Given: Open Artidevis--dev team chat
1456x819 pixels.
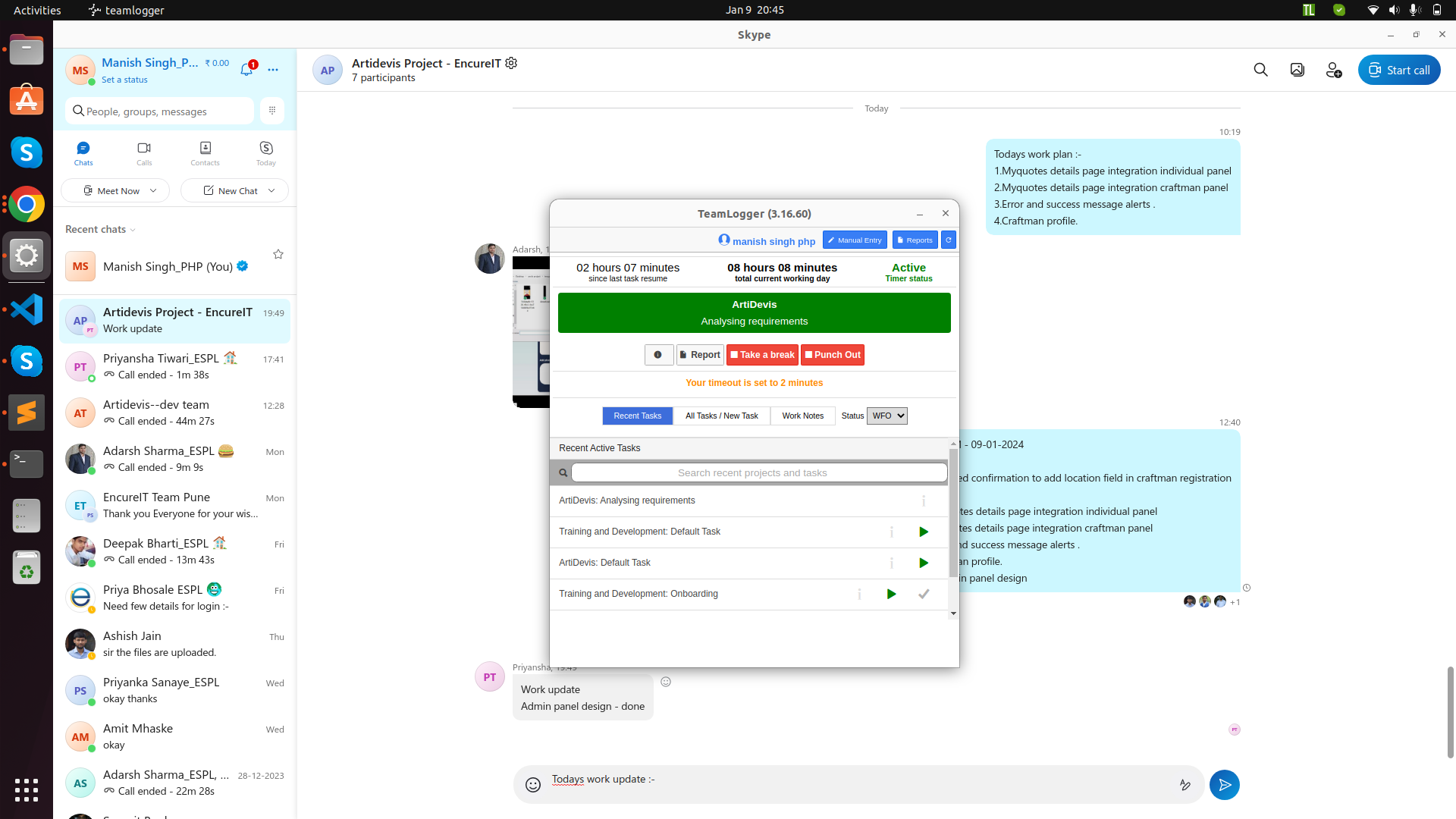Looking at the screenshot, I should coord(174,413).
